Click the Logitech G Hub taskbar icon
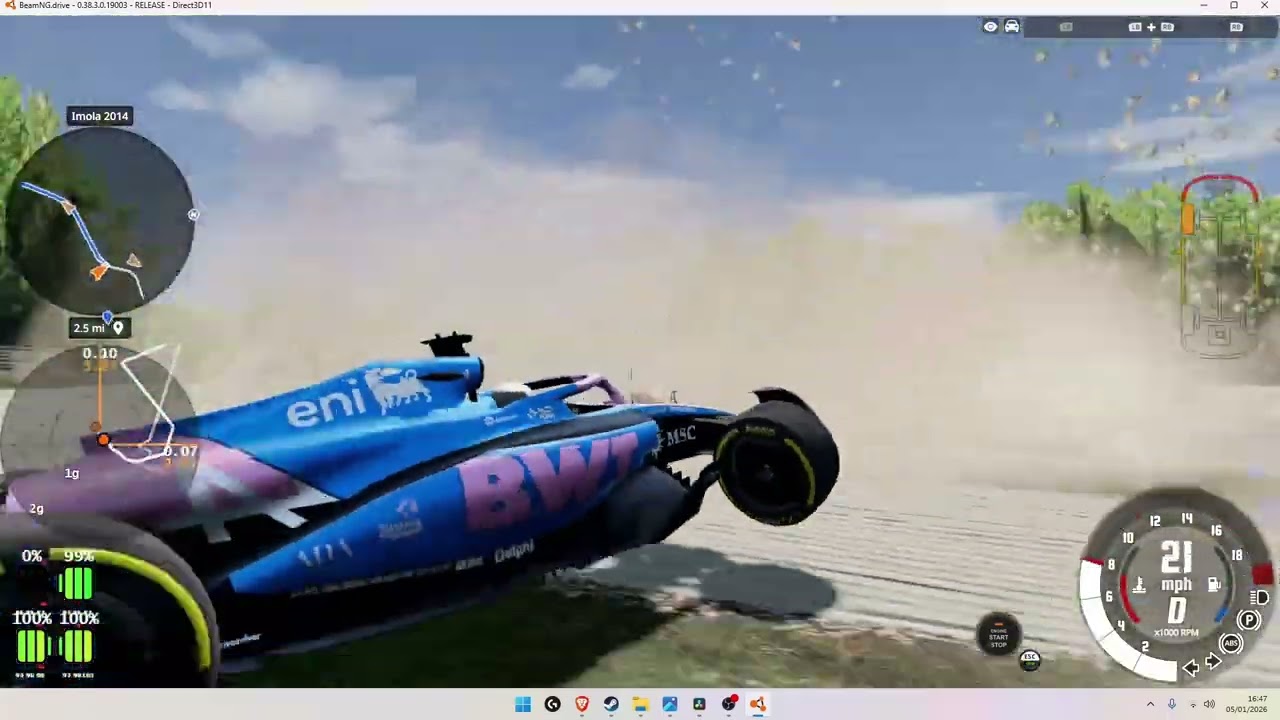The height and width of the screenshot is (720, 1280). (552, 704)
